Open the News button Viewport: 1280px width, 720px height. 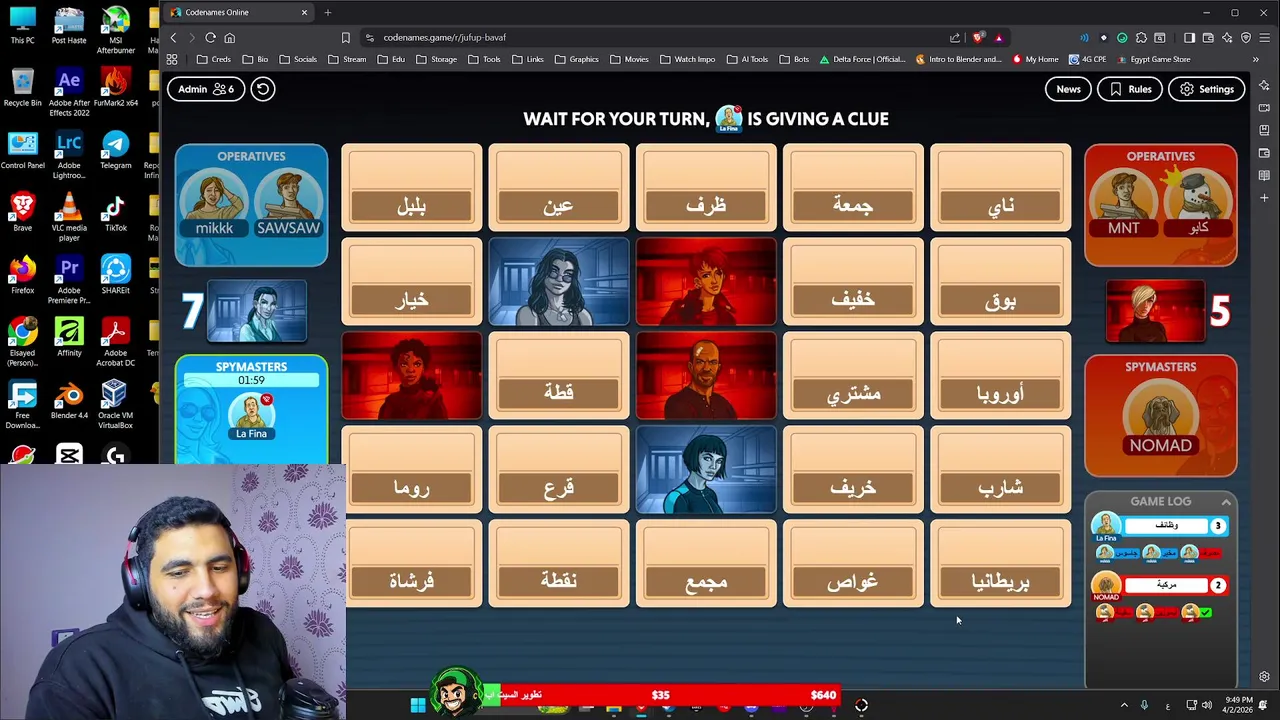pos(1068,89)
